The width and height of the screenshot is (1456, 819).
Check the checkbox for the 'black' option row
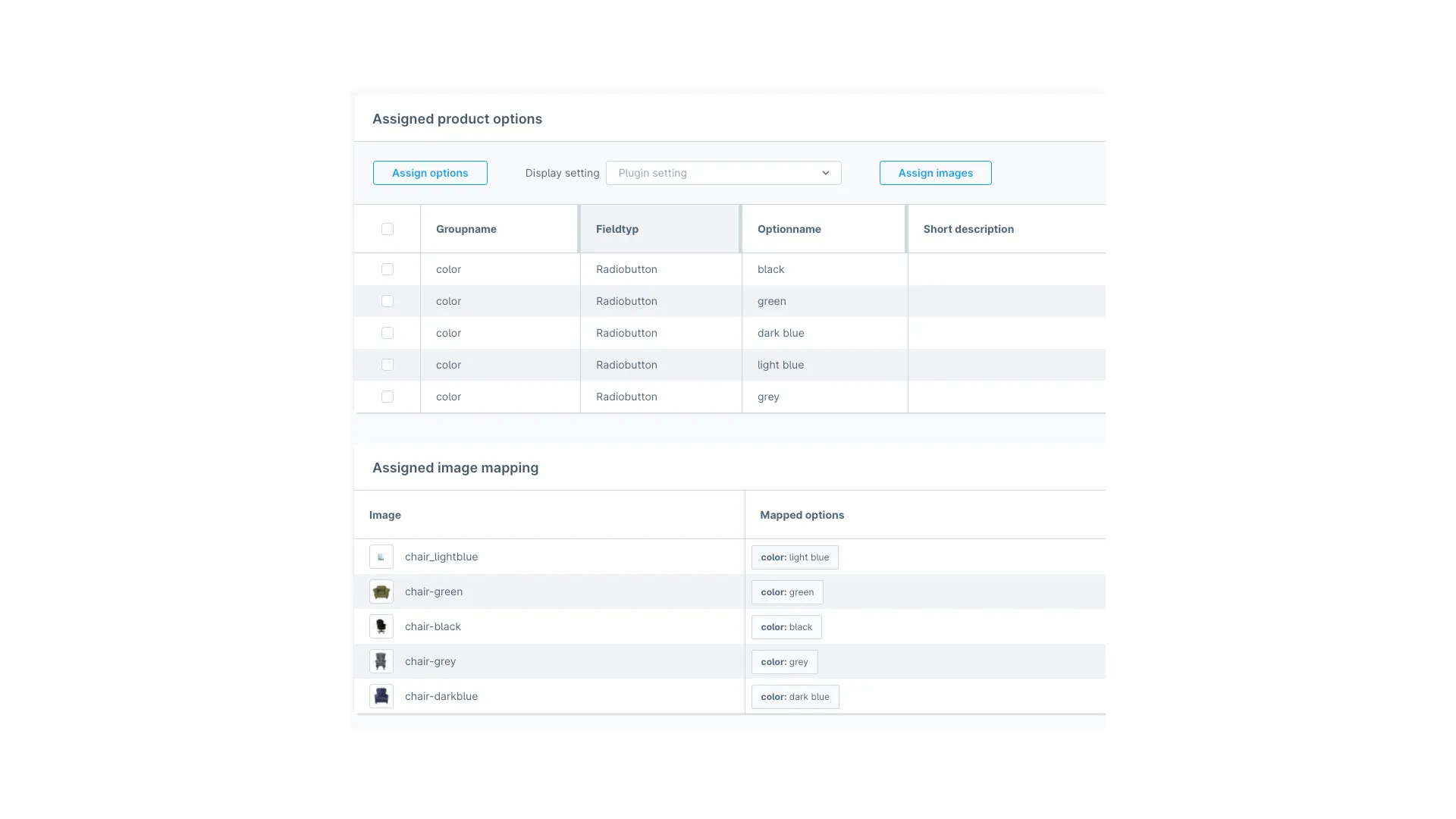click(388, 269)
